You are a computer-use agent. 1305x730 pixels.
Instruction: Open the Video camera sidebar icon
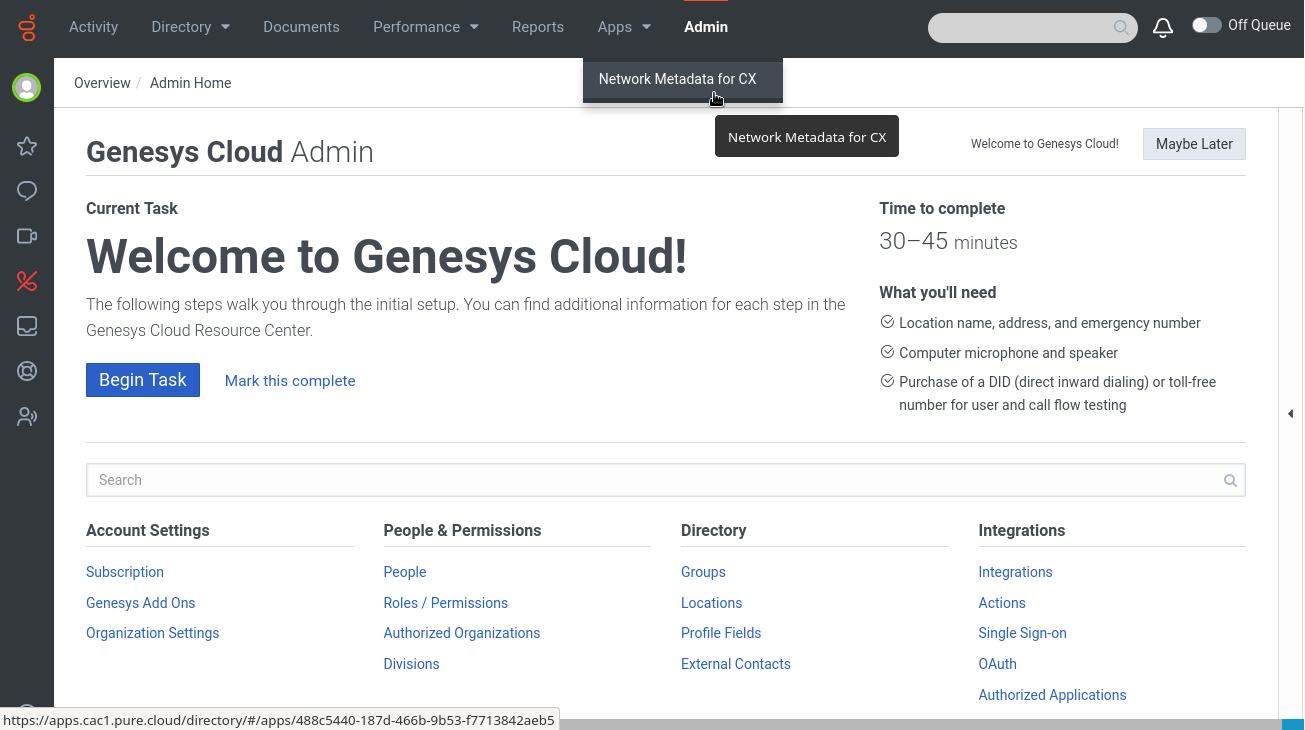(27, 236)
